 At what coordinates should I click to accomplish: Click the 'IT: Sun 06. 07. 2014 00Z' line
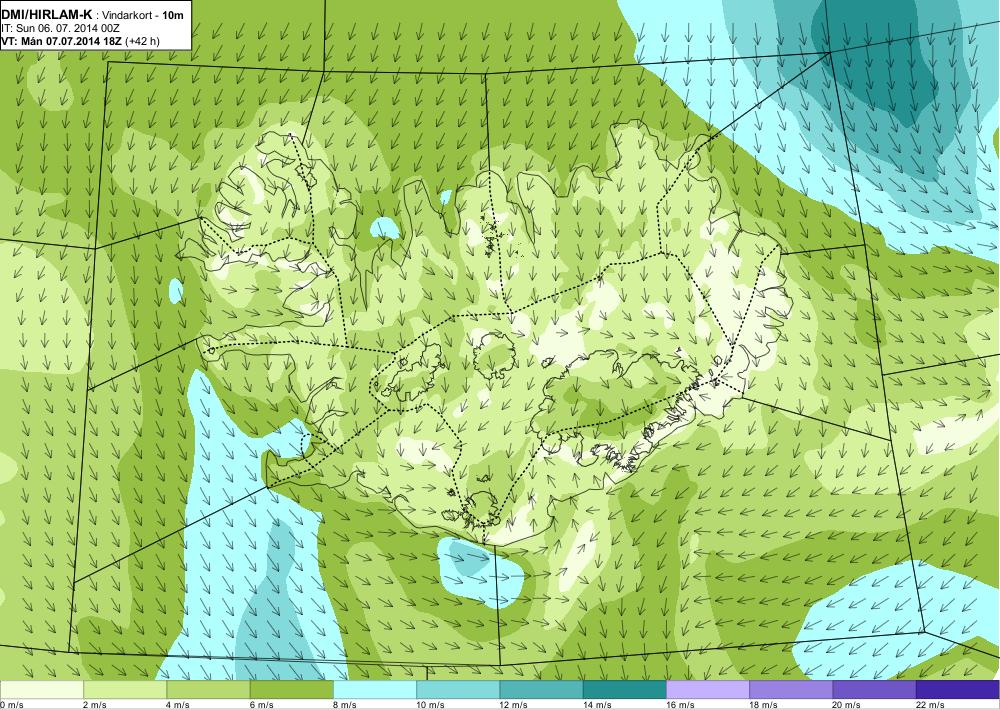pos(61,28)
